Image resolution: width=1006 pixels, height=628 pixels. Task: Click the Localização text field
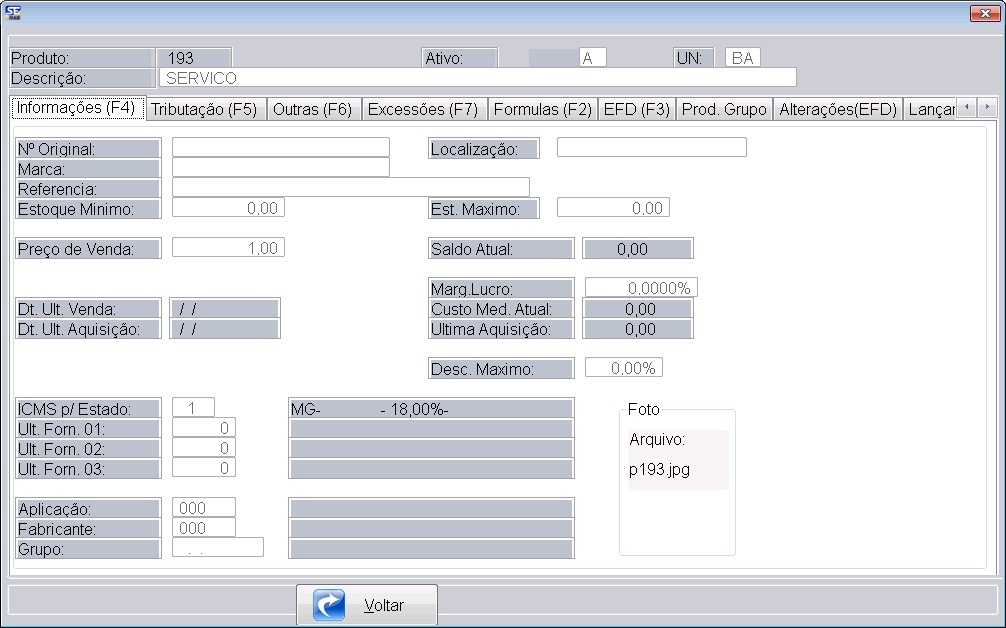pos(651,148)
